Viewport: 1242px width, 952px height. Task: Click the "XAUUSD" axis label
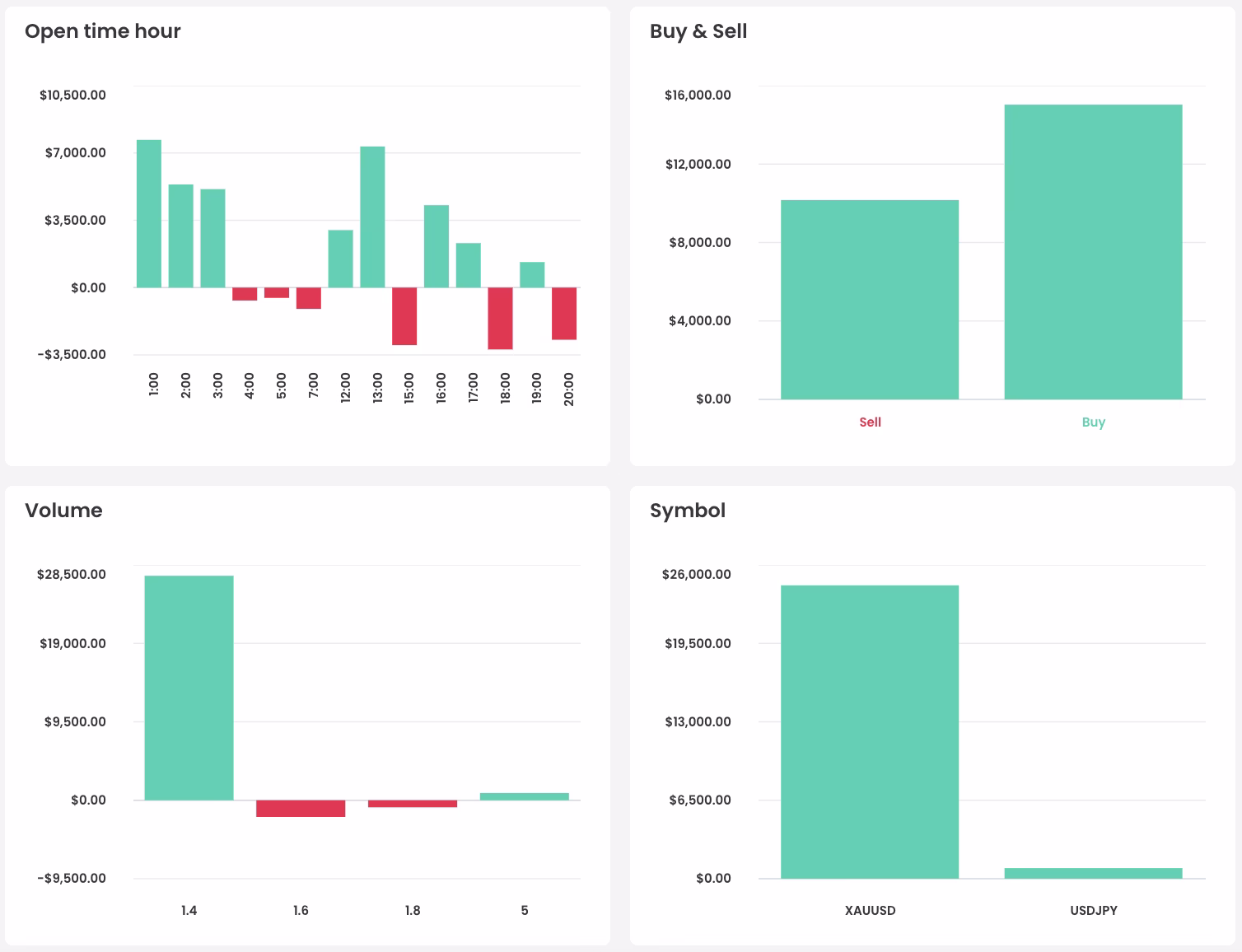[870, 910]
